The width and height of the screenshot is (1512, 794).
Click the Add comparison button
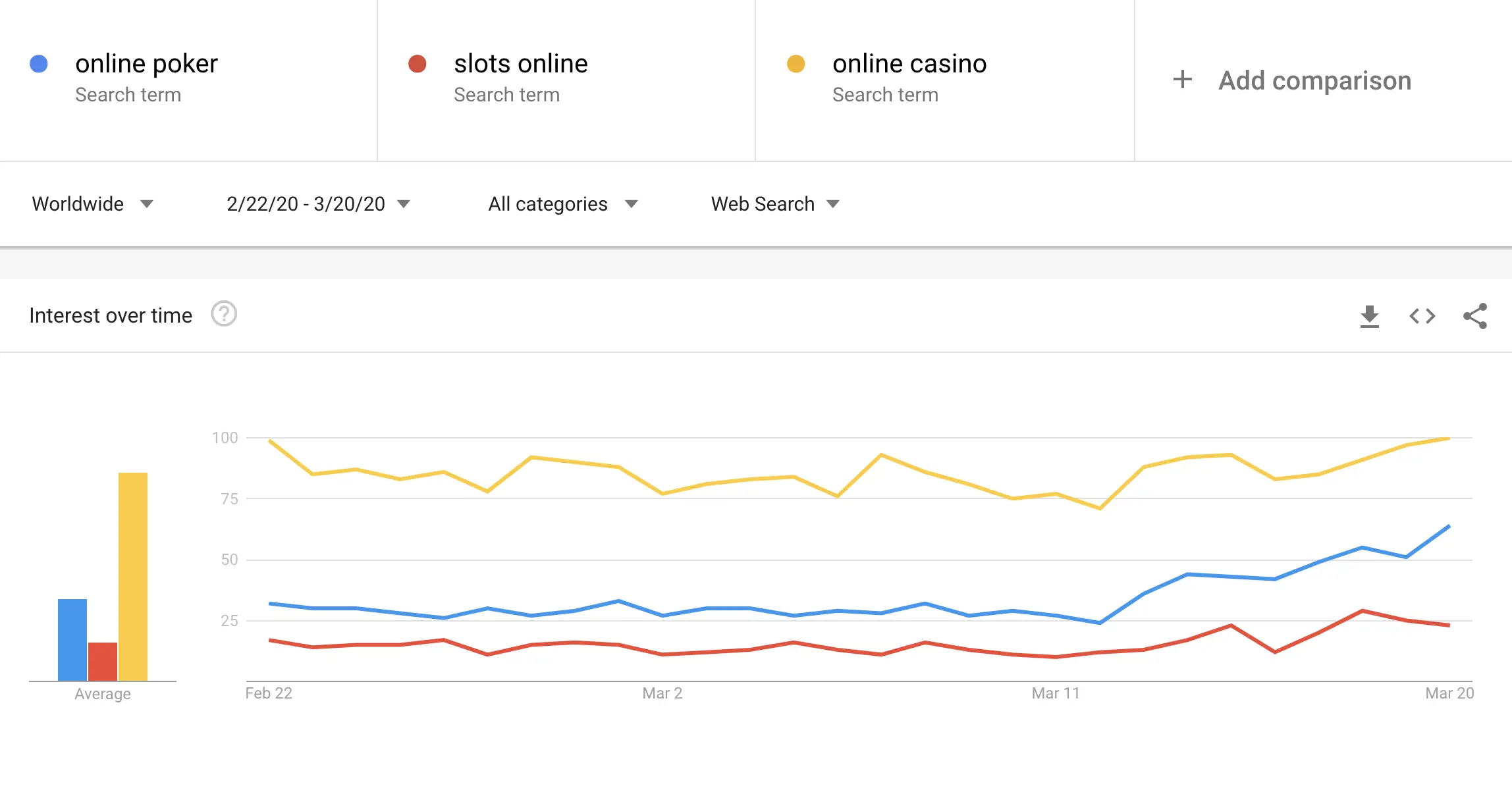1314,80
